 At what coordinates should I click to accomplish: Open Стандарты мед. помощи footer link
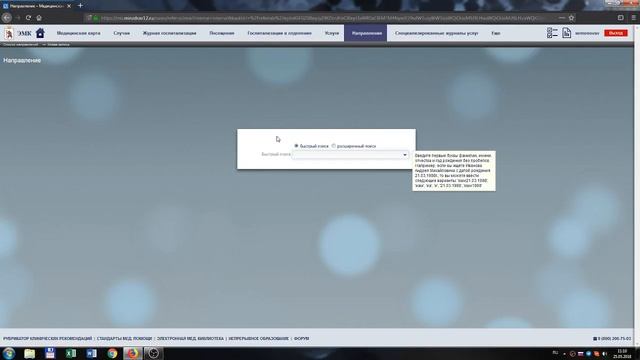(124, 338)
